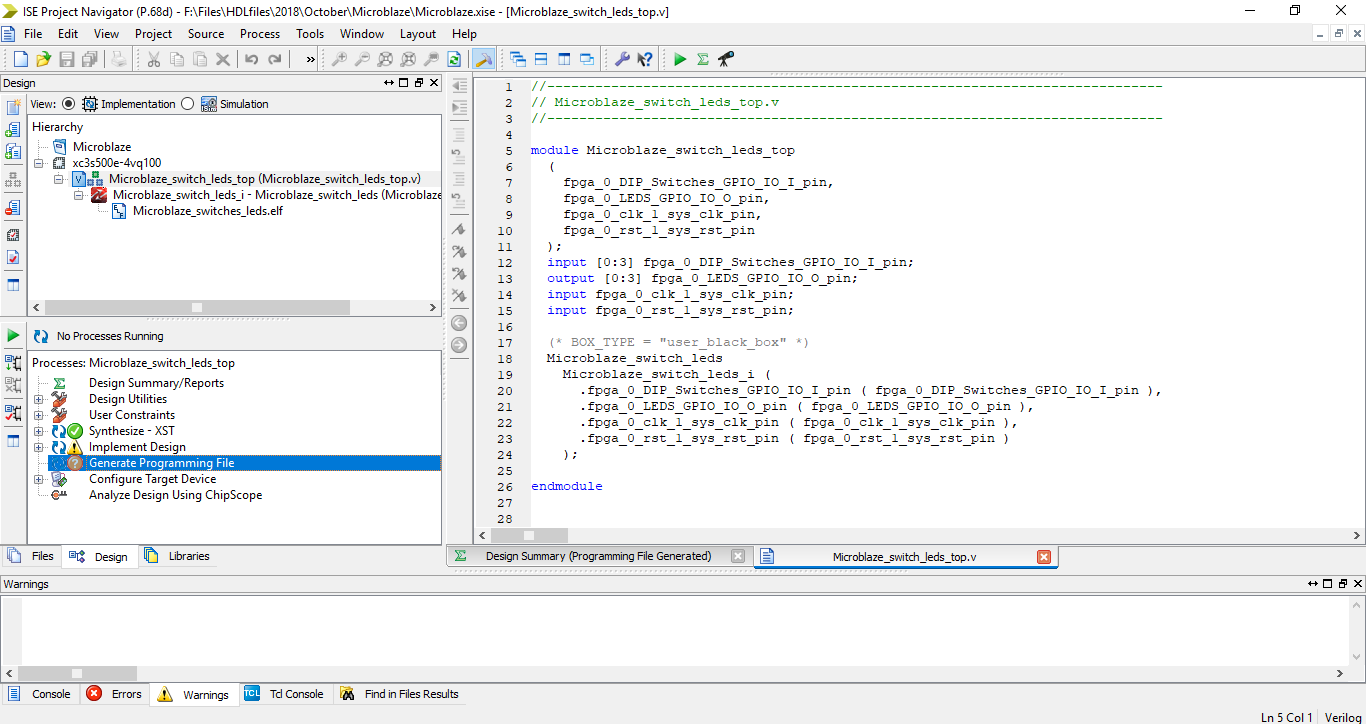
Task: Select the Microblaze project node in hierarchy
Action: pos(102,147)
